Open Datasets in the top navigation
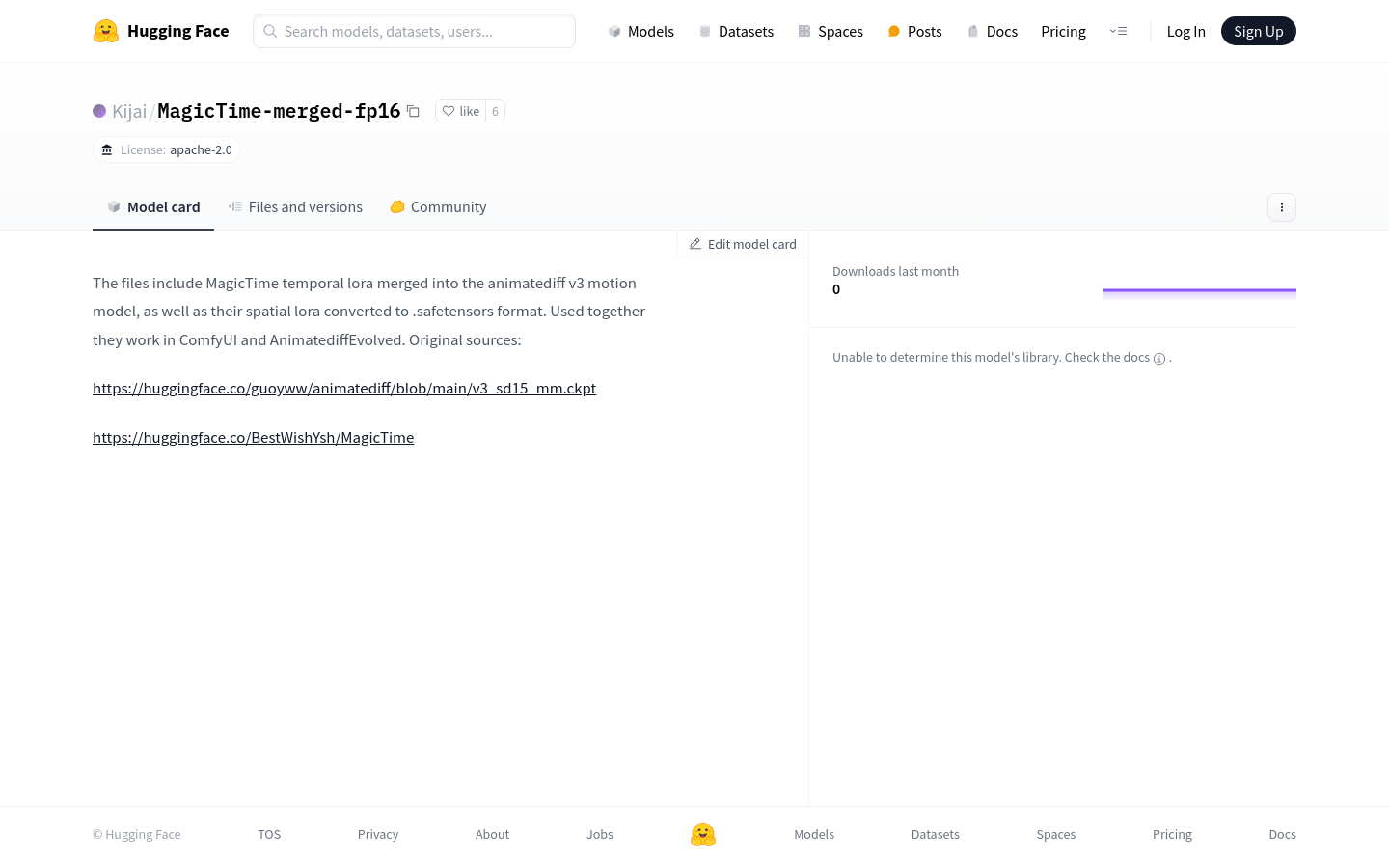 coord(736,31)
